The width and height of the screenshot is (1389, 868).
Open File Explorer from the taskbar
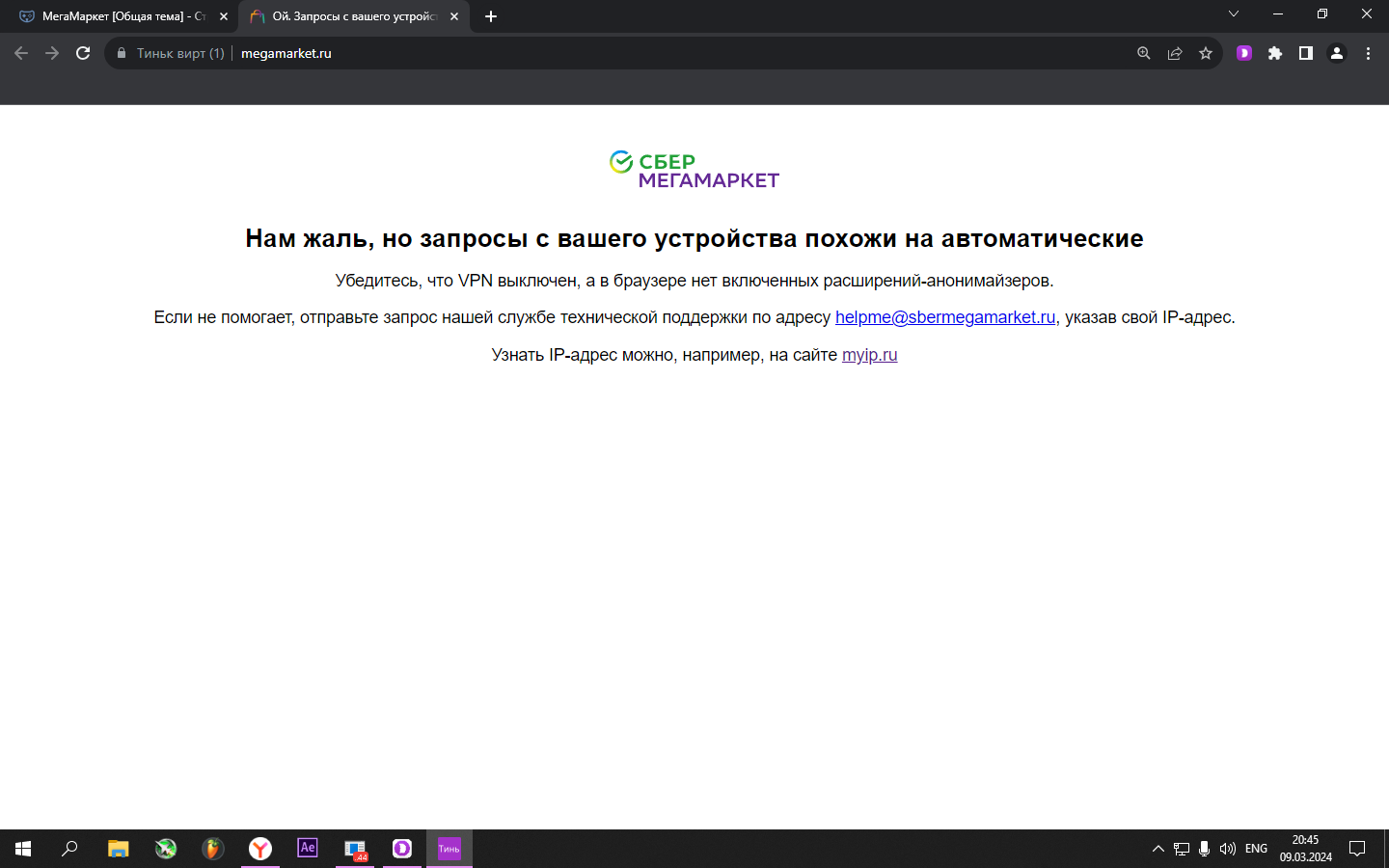tap(118, 849)
